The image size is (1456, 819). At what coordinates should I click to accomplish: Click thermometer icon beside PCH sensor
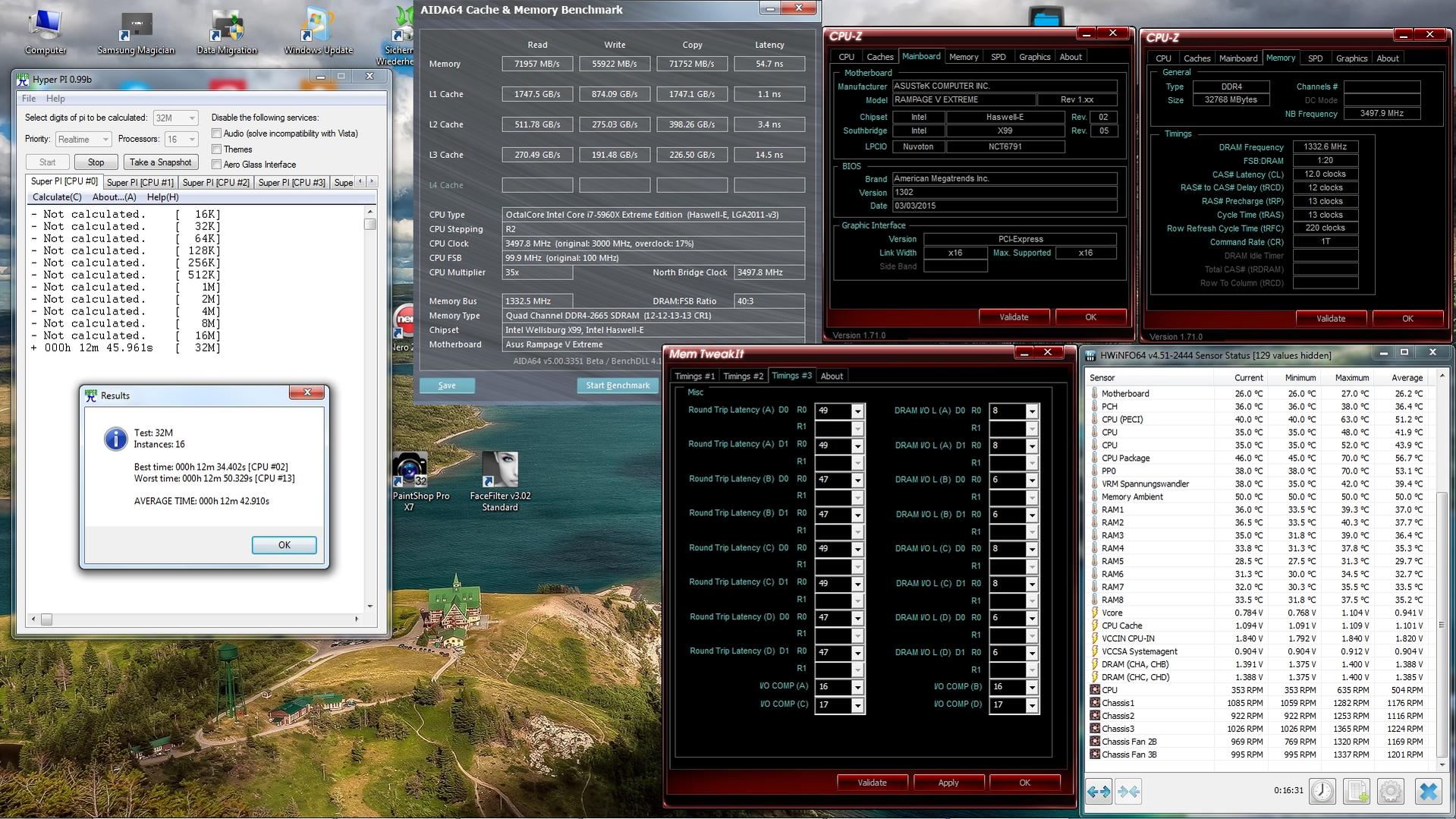pos(1094,406)
